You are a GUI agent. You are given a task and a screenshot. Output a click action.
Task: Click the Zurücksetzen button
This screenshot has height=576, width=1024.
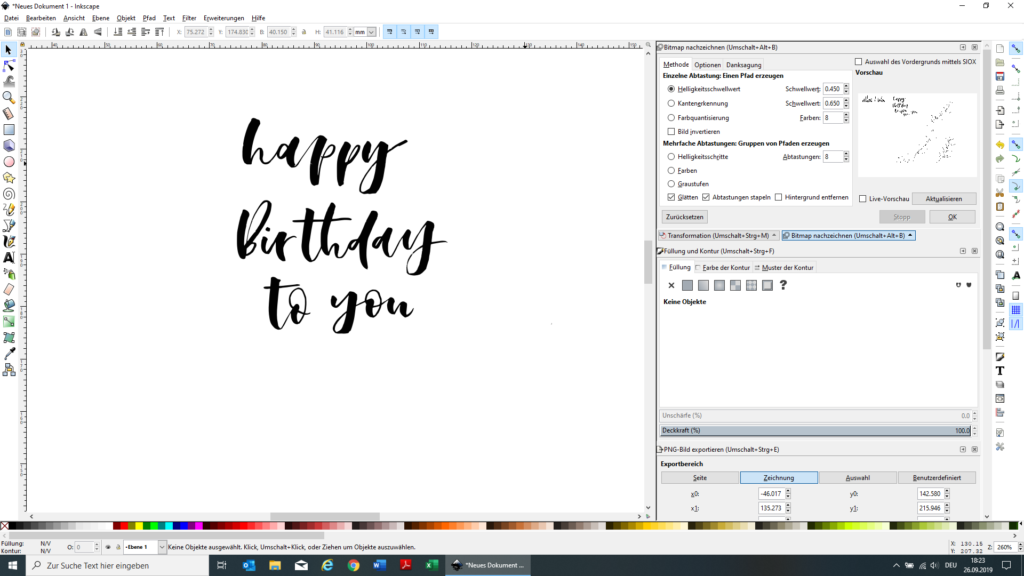[x=685, y=217]
